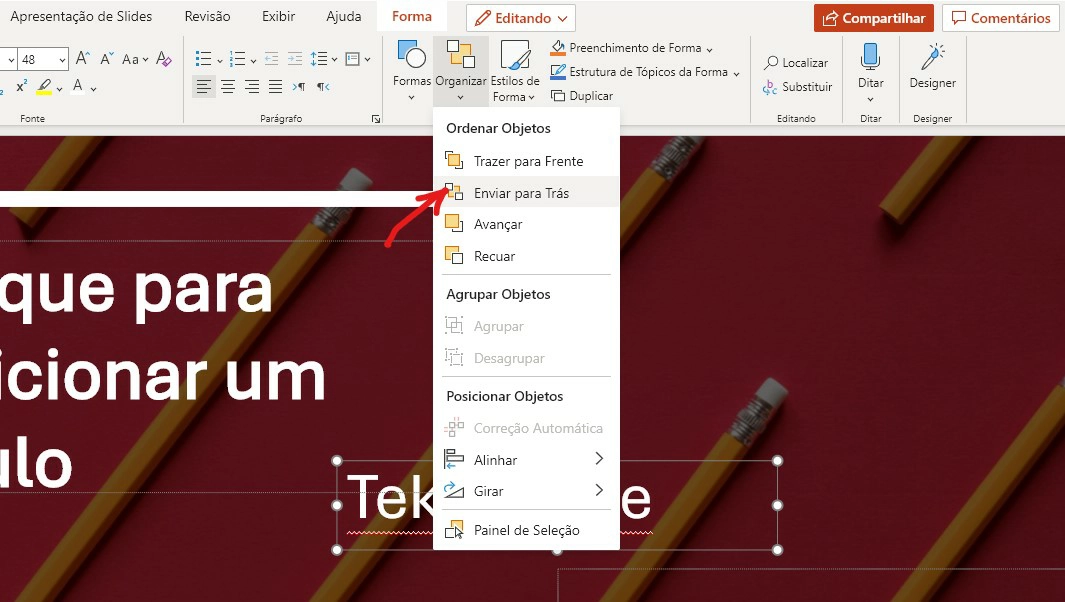Click the Compartilhar button
Viewport: 1065px width, 602px height.
[873, 18]
